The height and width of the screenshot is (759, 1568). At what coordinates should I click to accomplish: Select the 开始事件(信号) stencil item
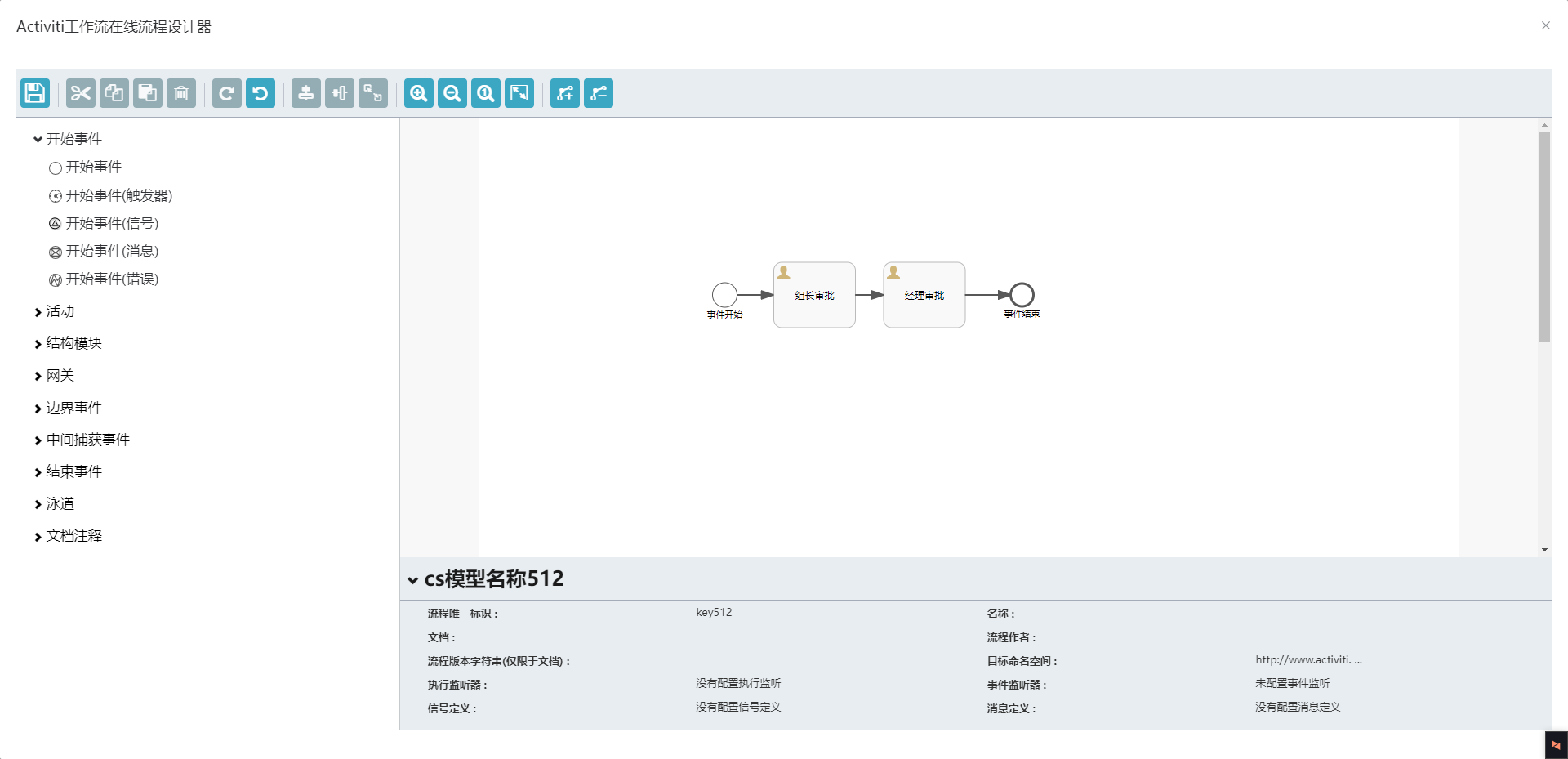(x=104, y=223)
